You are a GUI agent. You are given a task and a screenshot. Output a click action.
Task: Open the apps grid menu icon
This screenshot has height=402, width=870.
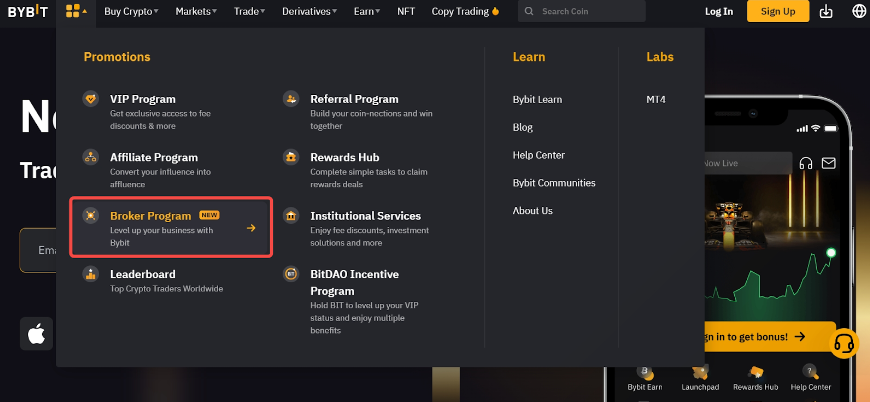pyautogui.click(x=74, y=12)
